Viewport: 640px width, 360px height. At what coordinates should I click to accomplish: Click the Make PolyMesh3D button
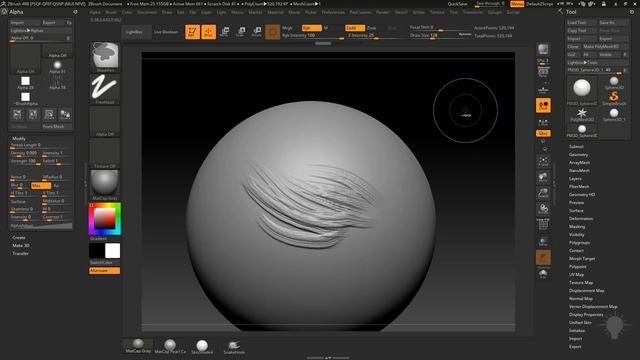(605, 47)
